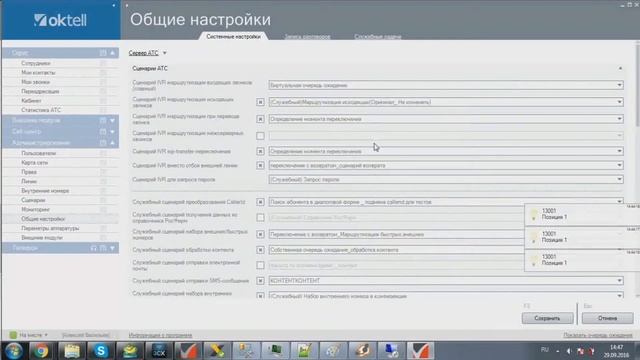Enable outgoing calls routing IVR scenario checkbox

260,102
